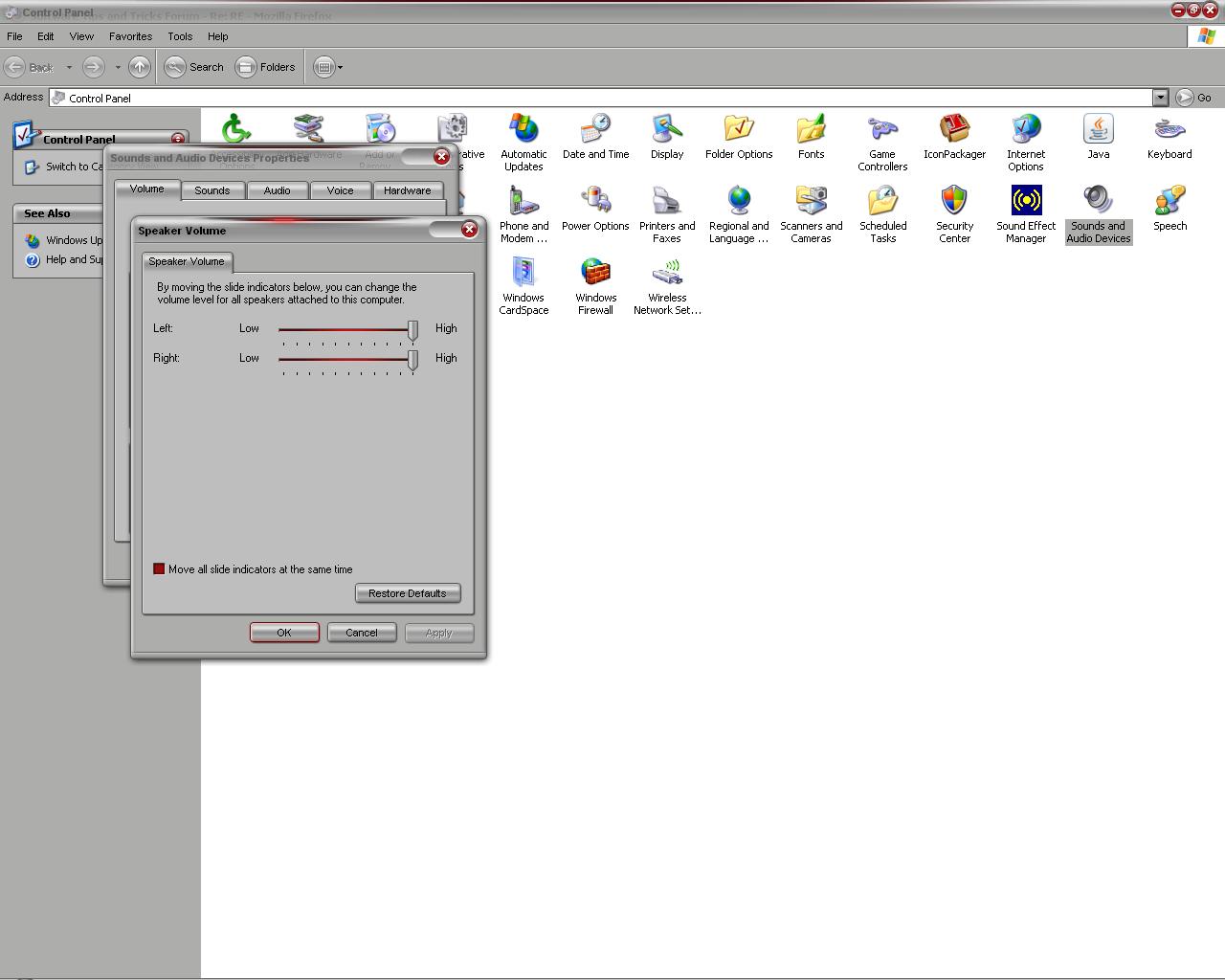Open Scanners and Cameras icon
1225x980 pixels.
pos(811,213)
